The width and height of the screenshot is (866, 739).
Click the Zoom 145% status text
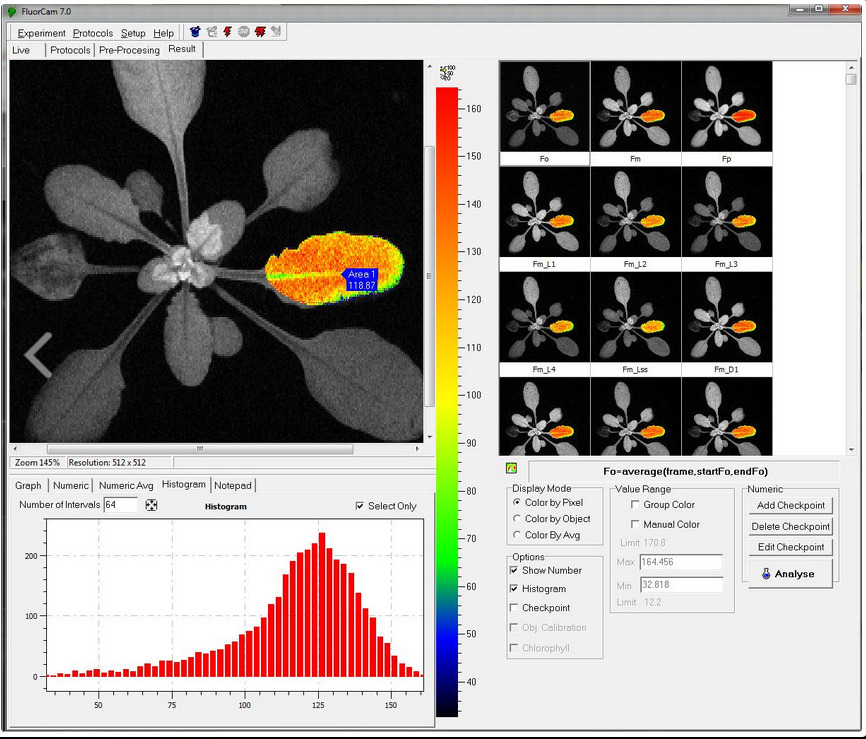coord(37,463)
